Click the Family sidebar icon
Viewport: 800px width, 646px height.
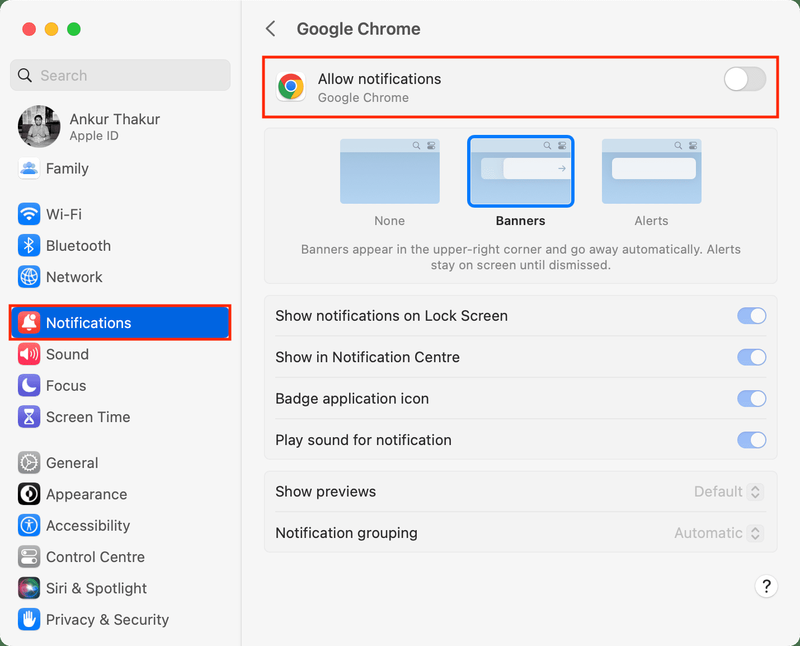click(29, 168)
